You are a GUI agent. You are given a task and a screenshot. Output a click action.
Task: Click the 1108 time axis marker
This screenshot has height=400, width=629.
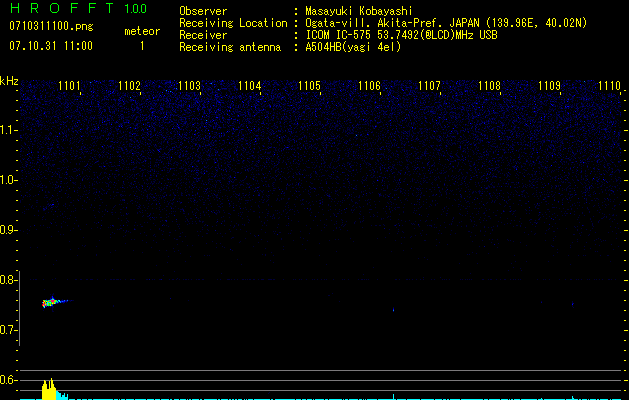[x=489, y=86]
